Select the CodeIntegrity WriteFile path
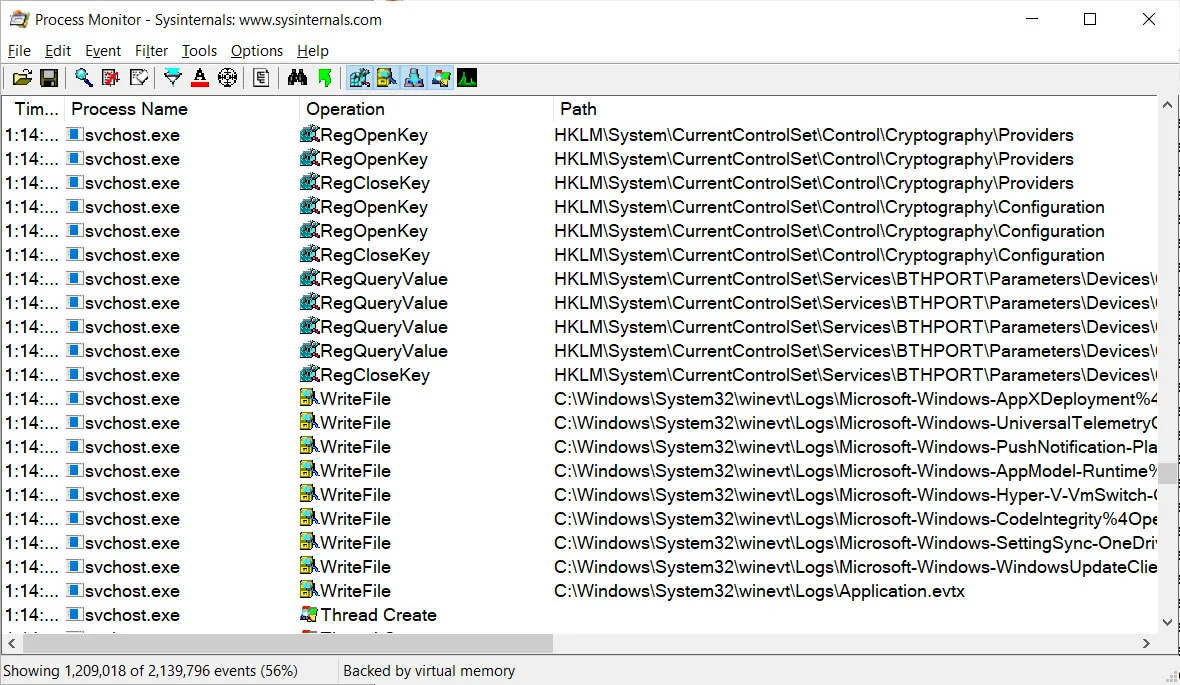1180x685 pixels. pos(856,519)
